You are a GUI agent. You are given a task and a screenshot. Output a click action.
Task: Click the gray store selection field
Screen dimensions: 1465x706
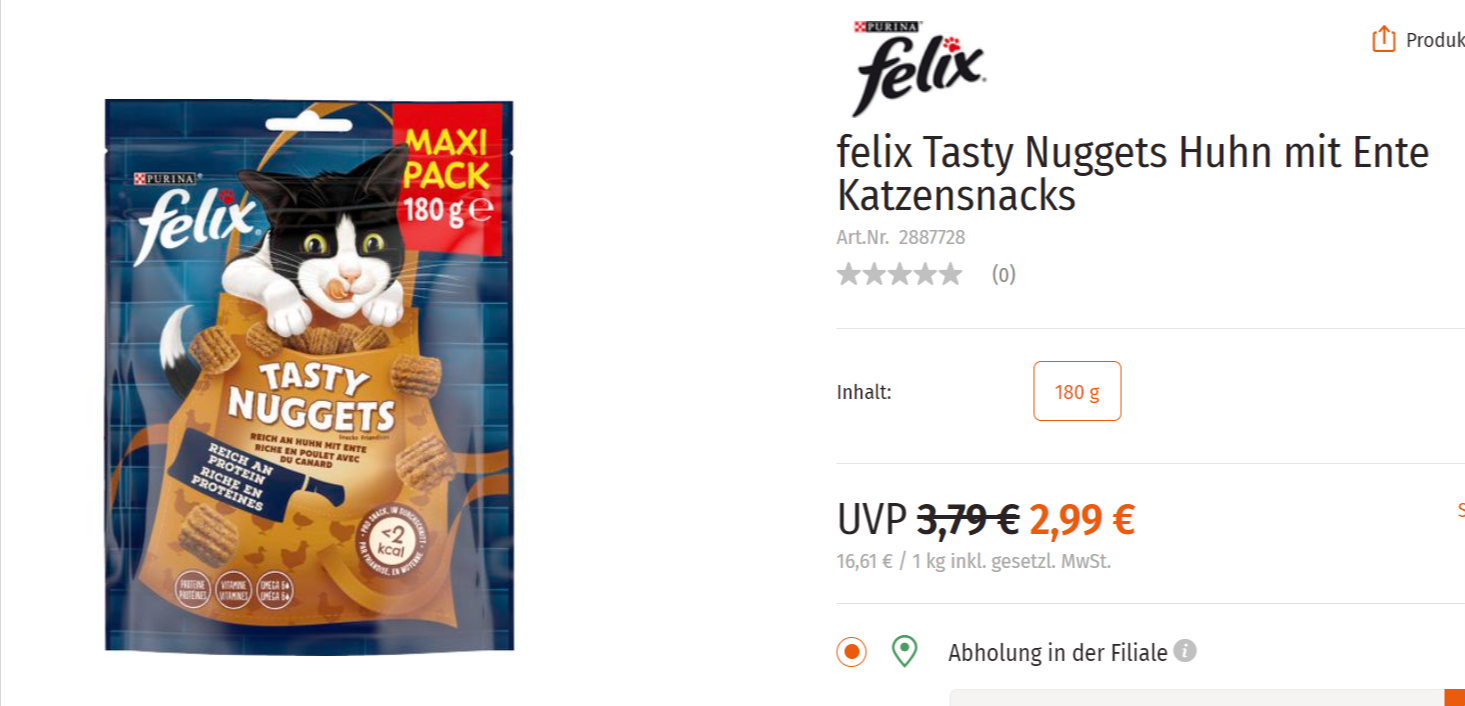pyautogui.click(x=1197, y=698)
